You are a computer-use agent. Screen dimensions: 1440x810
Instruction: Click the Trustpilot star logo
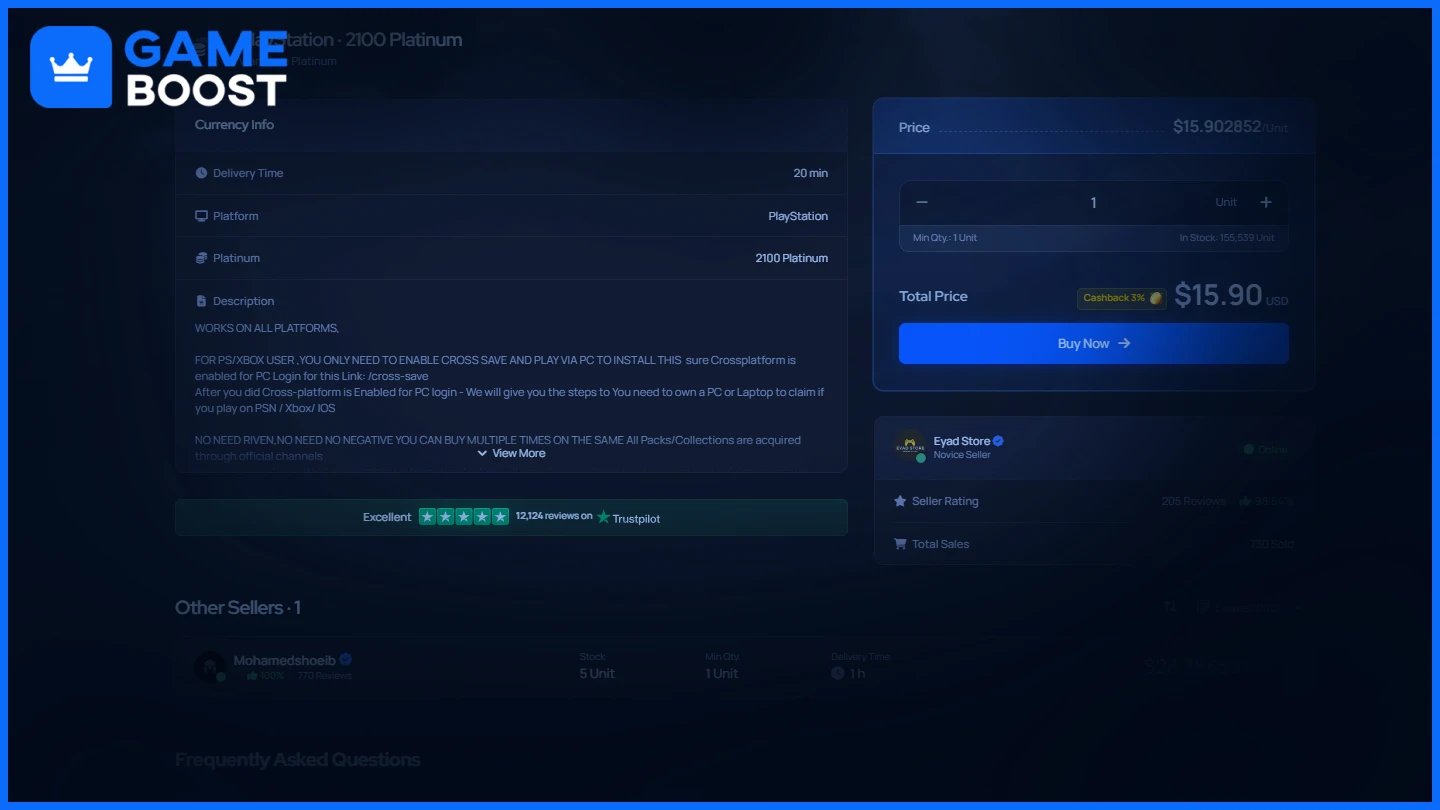pos(603,517)
